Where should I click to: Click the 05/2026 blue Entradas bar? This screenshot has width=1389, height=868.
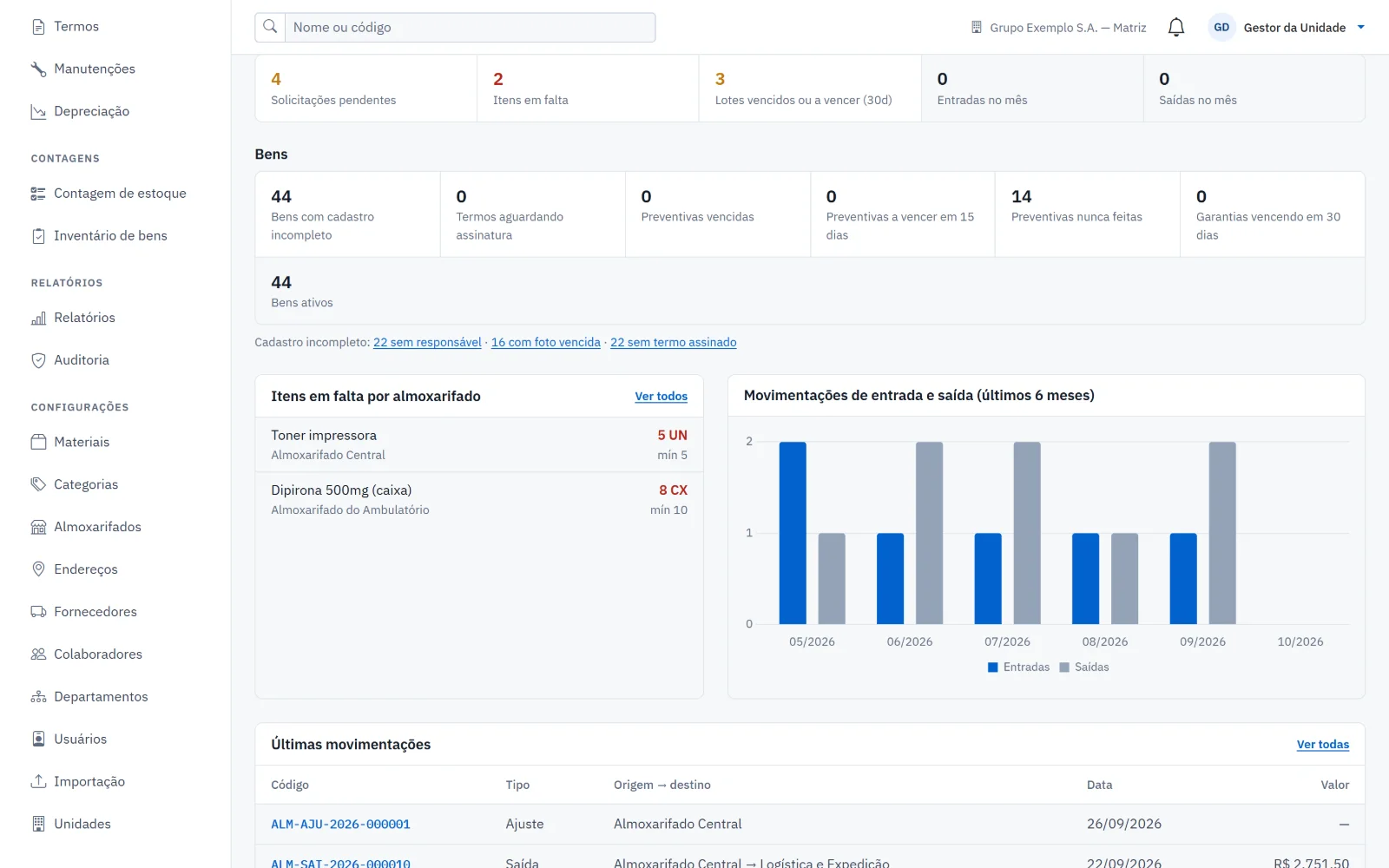click(x=793, y=533)
